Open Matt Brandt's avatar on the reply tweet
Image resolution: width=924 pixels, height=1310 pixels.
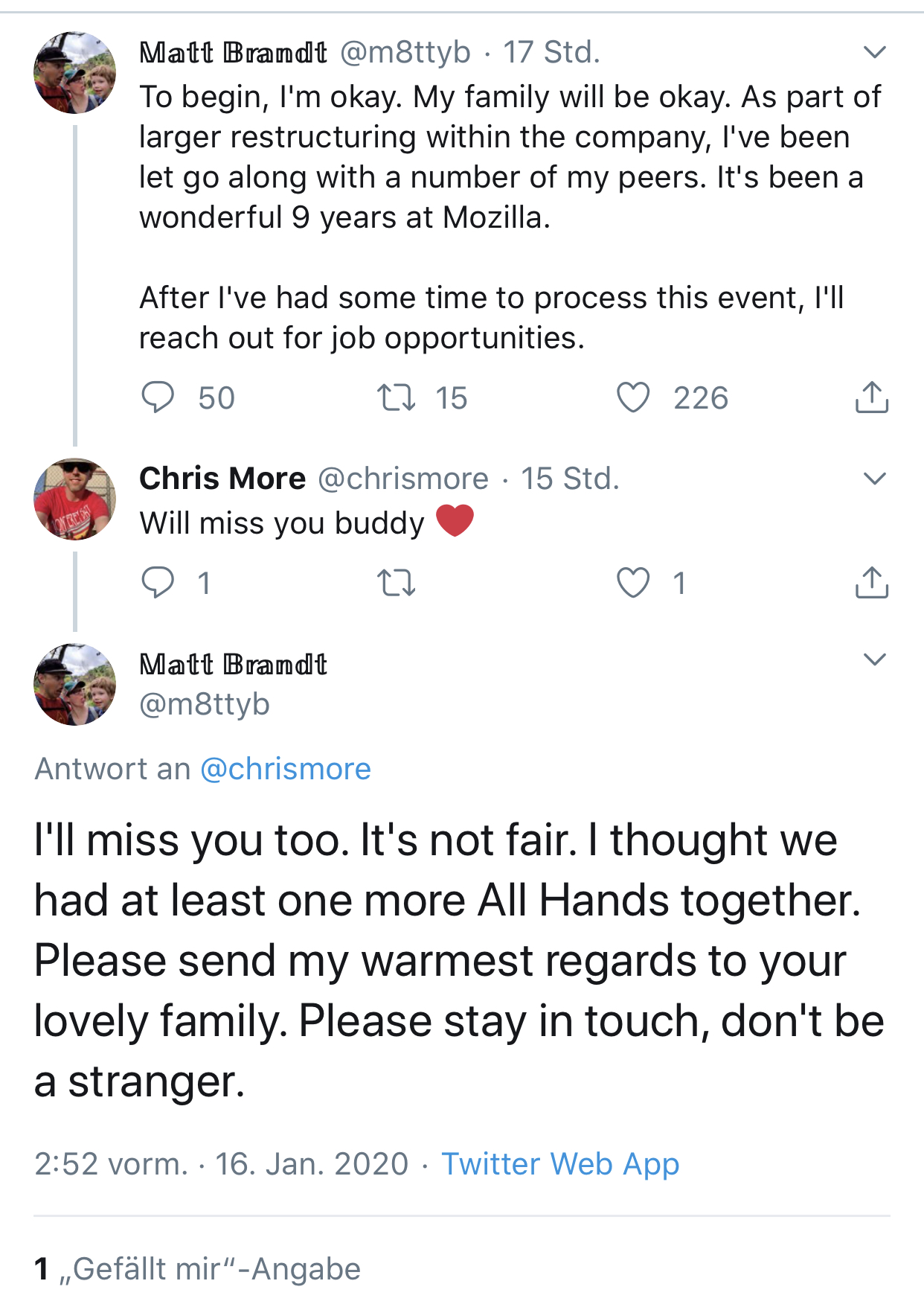point(75,685)
